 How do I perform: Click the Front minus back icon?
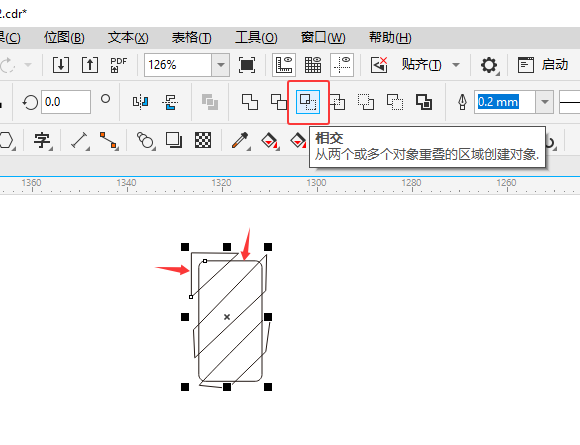pyautogui.click(x=366, y=102)
